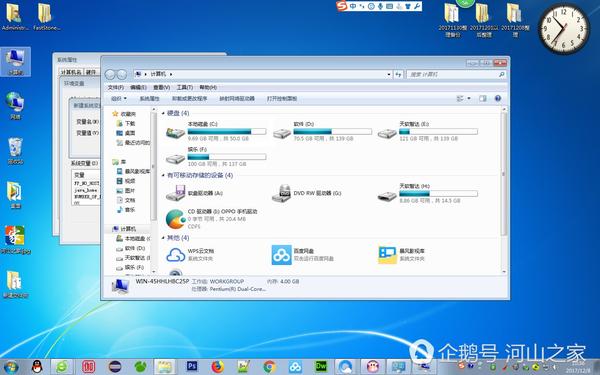Screen dimensions: 600x375
Task: Select 软件 (D:) in navigation tree
Action: tap(131, 248)
